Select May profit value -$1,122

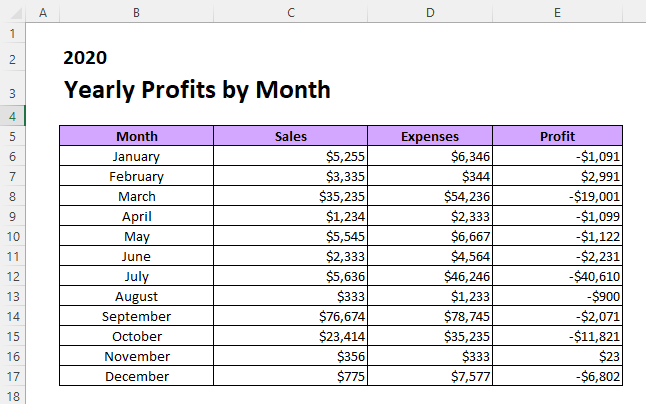[x=557, y=236]
